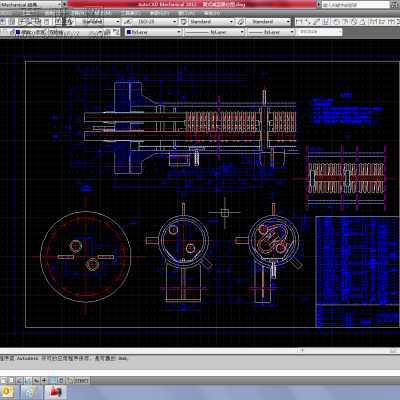Toggle Ortho mode in status bar
Viewport: 400px width, 400px height.
click(20, 380)
